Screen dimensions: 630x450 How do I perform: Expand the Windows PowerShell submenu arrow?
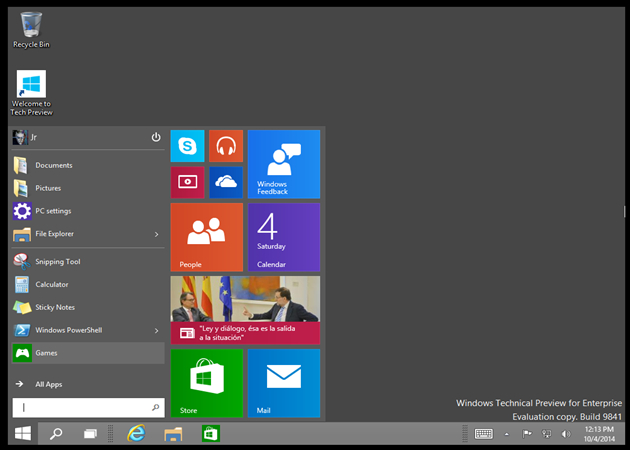tap(156, 330)
